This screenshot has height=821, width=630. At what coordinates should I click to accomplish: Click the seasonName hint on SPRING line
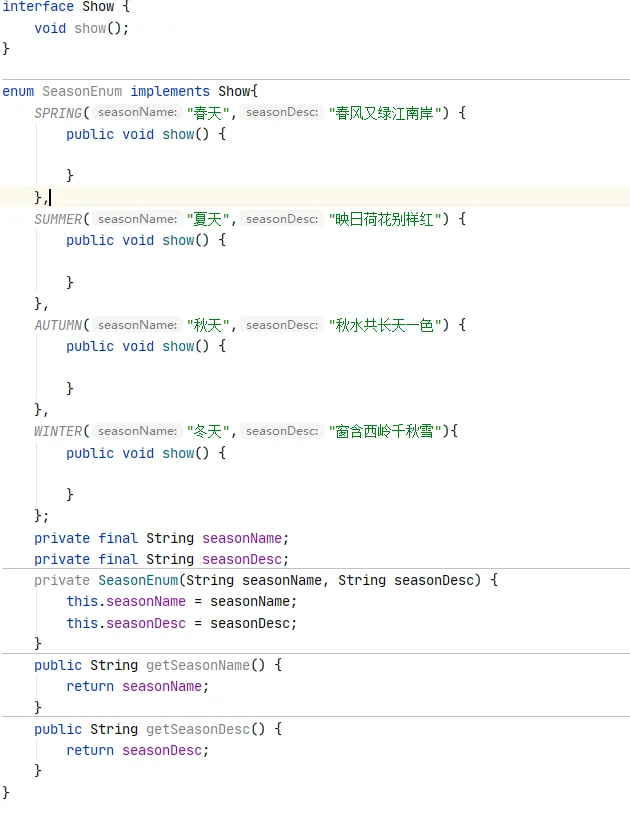click(137, 113)
